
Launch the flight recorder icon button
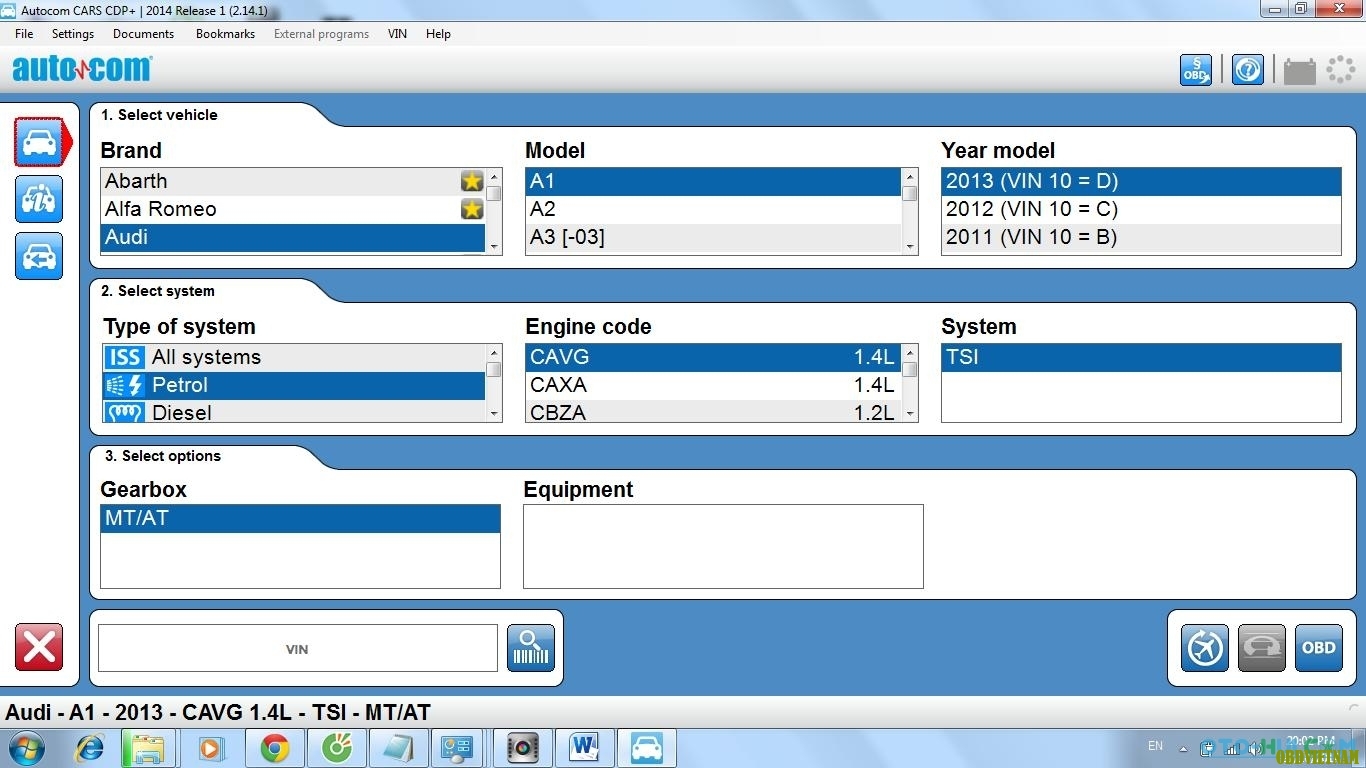pos(1205,648)
